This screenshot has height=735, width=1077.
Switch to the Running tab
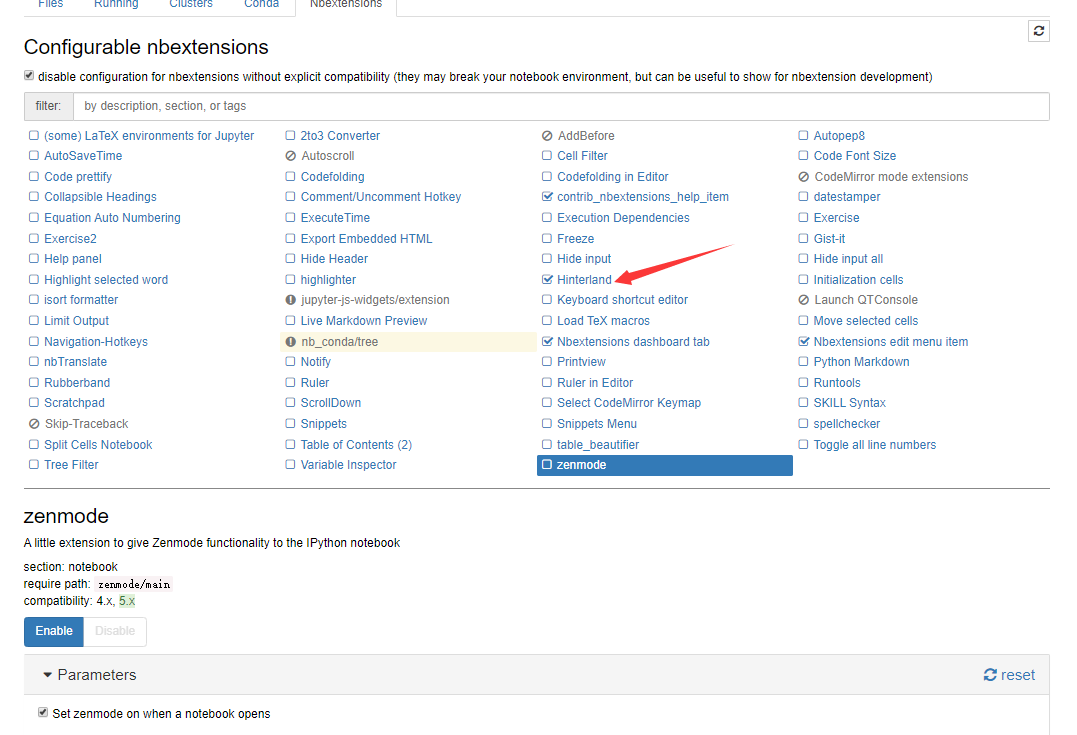(116, 4)
